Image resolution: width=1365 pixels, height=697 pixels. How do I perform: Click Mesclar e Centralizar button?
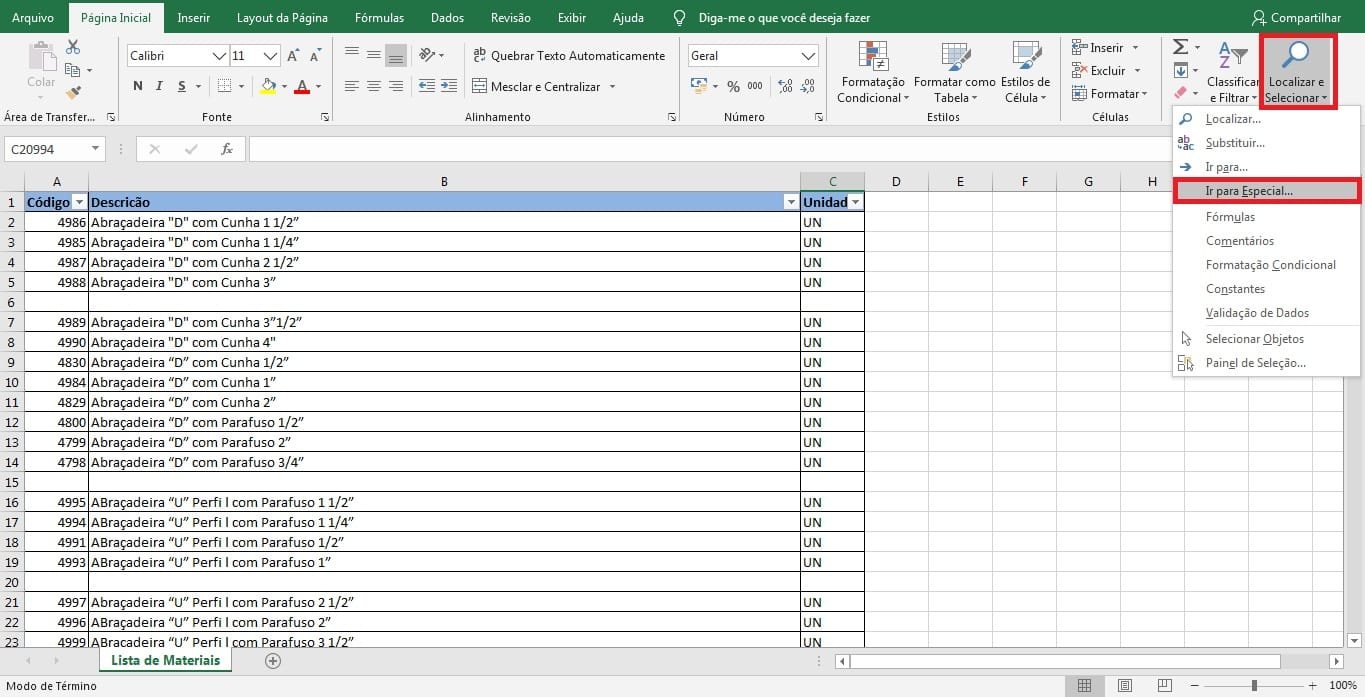coord(537,87)
